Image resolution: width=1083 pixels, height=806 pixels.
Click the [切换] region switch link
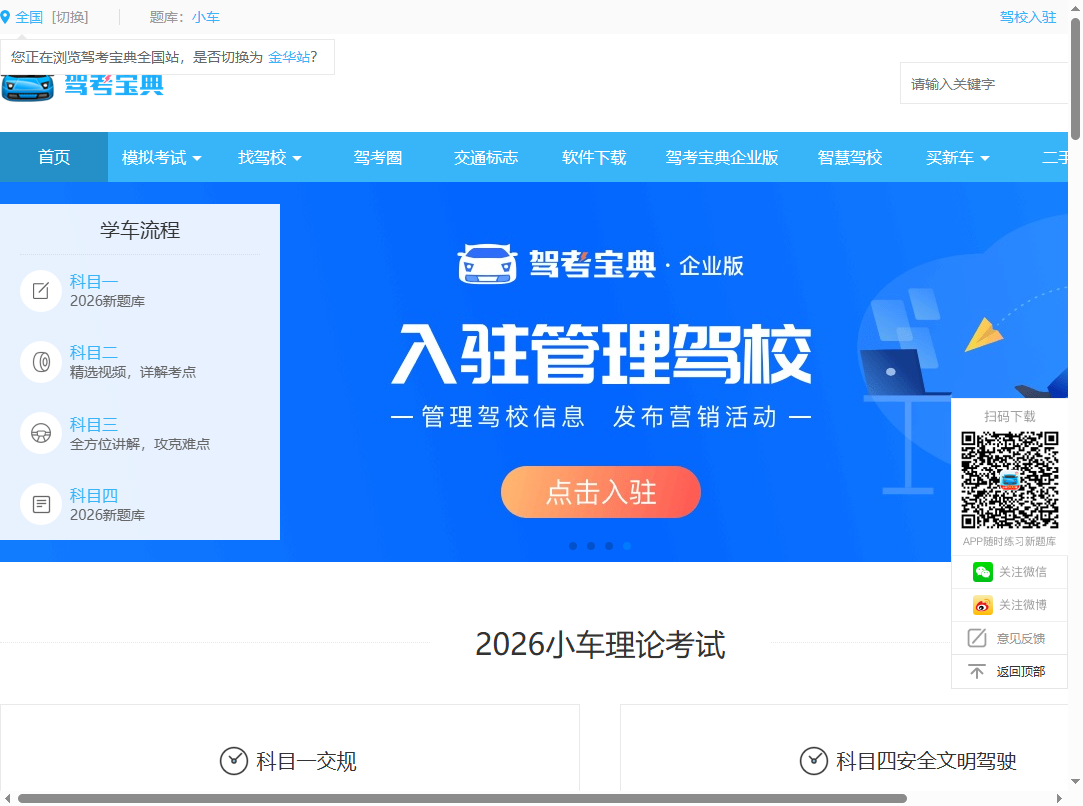click(70, 17)
